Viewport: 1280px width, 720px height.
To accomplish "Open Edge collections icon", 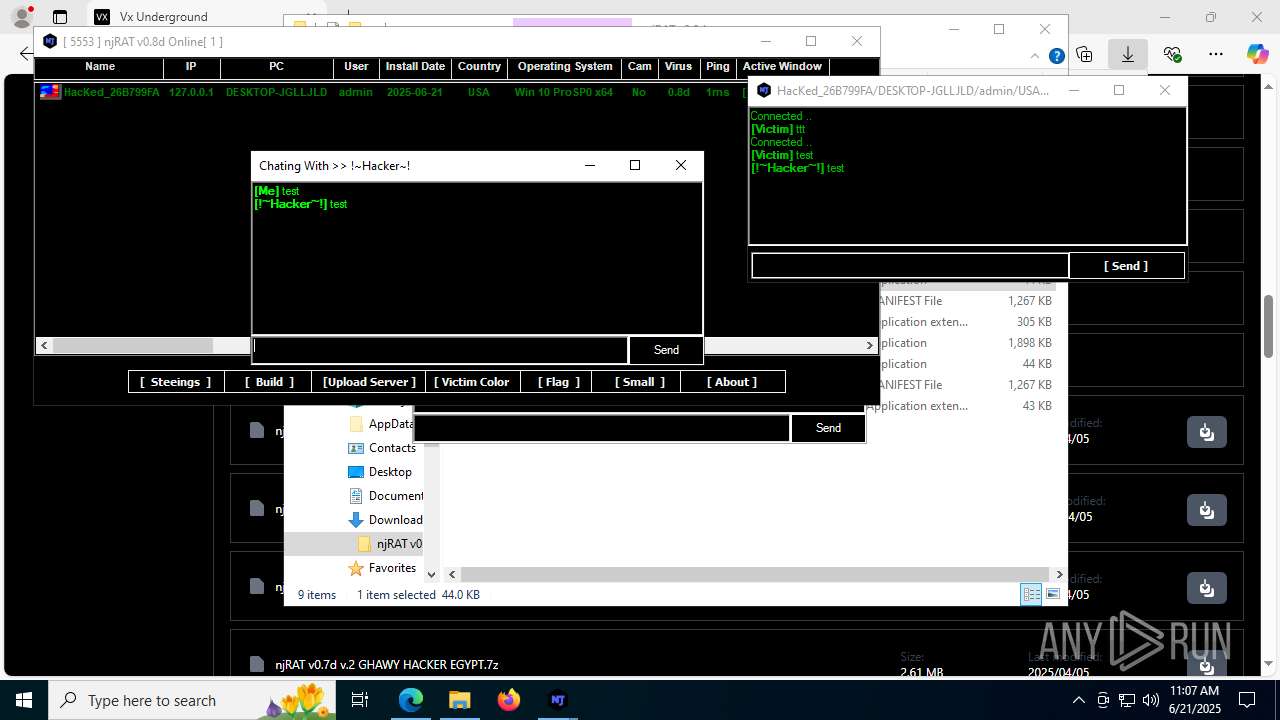I will (x=1085, y=55).
